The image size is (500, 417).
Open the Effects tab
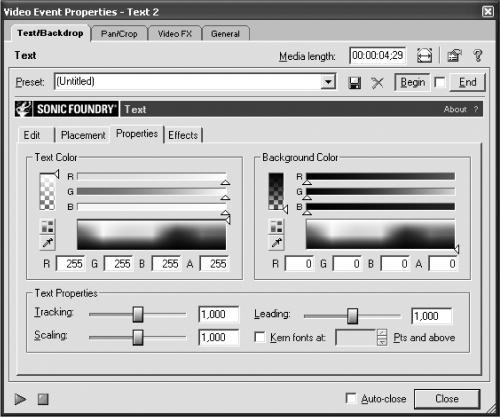tap(183, 135)
